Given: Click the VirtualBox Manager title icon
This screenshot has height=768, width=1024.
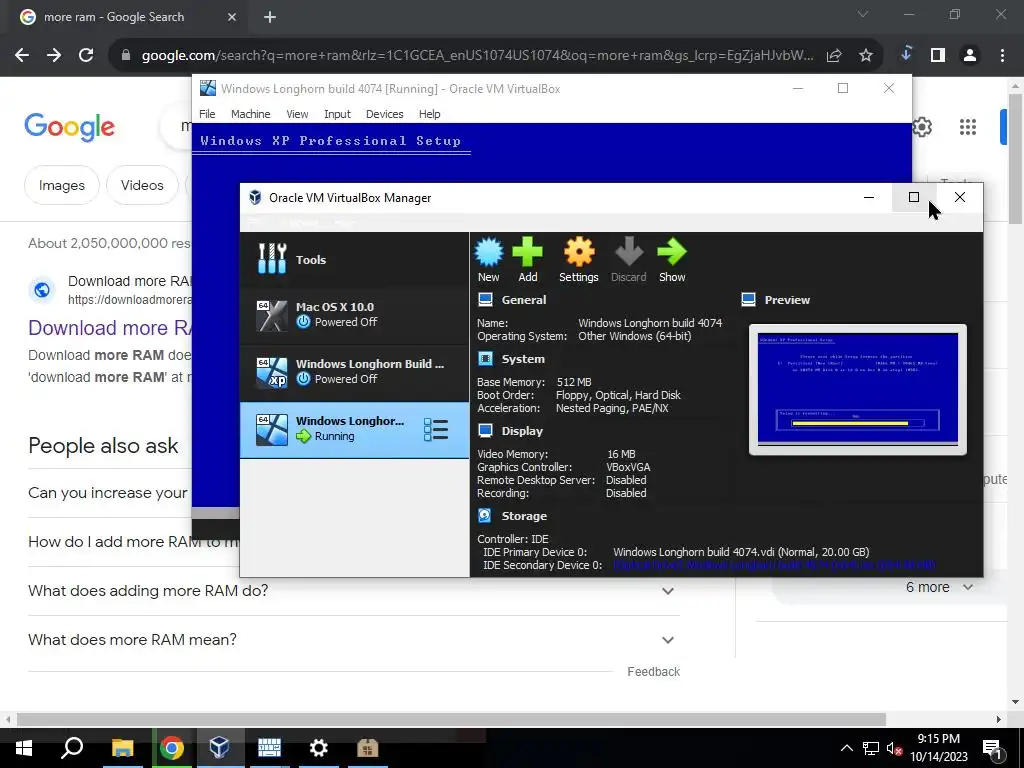Looking at the screenshot, I should click(x=255, y=197).
